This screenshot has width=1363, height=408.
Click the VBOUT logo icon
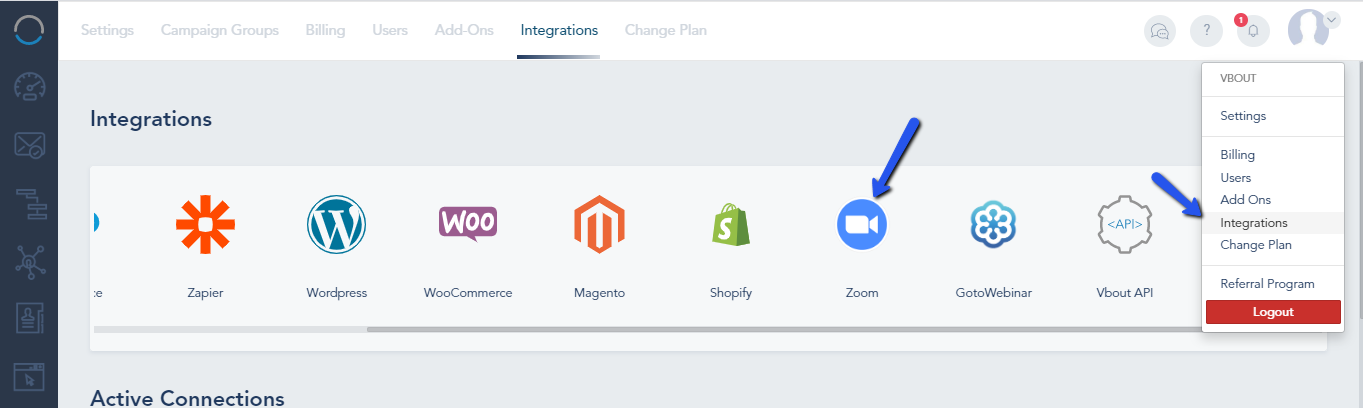pyautogui.click(x=29, y=30)
